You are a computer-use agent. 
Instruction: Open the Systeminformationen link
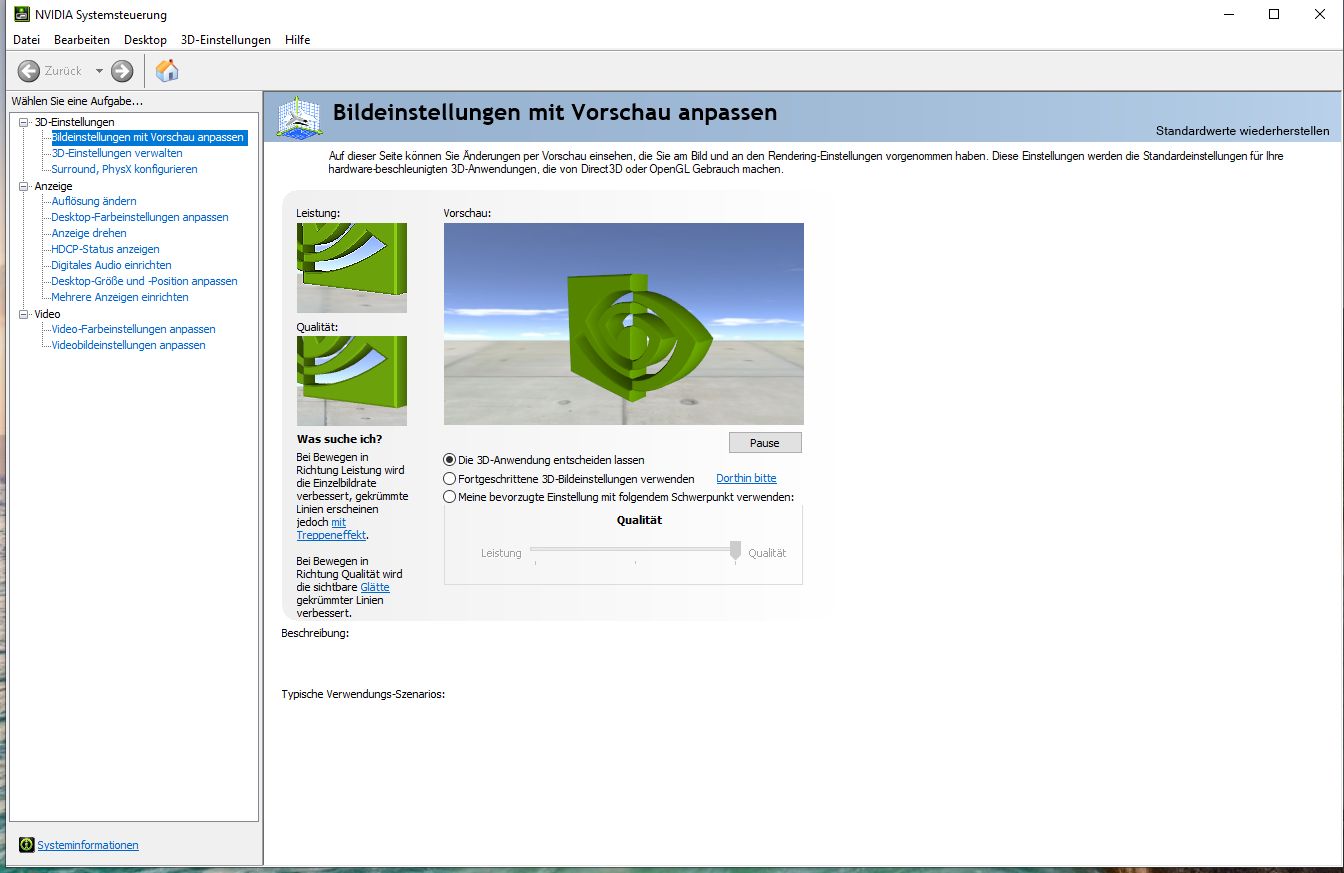click(x=88, y=845)
